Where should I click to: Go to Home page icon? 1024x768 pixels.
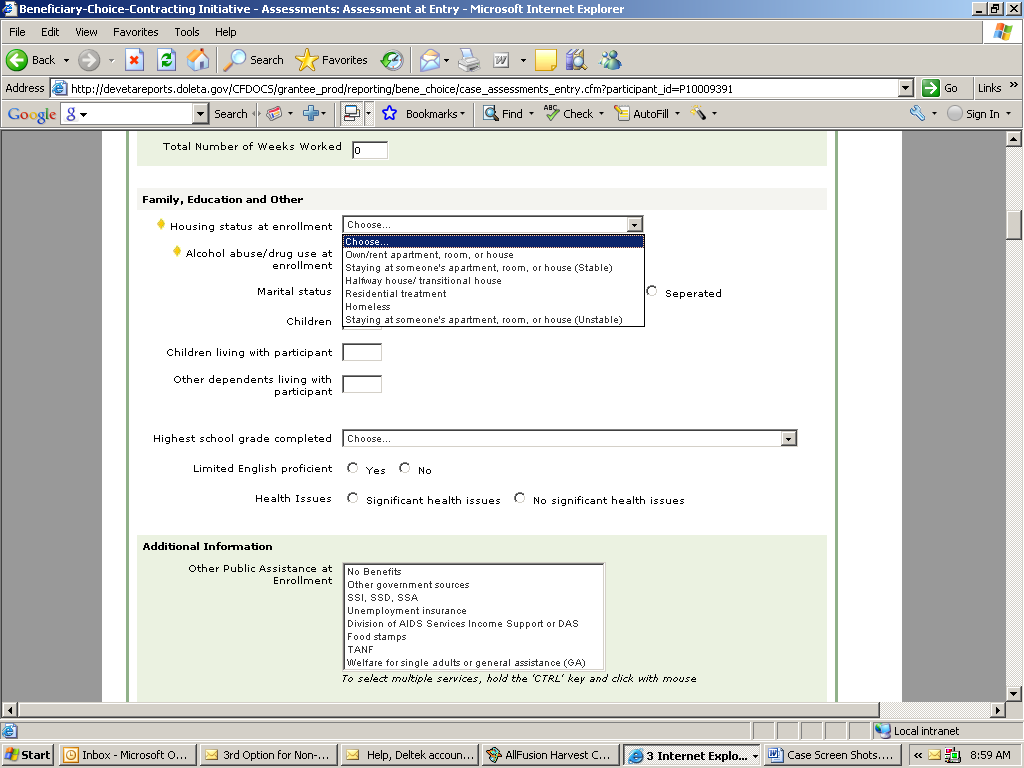pos(198,60)
